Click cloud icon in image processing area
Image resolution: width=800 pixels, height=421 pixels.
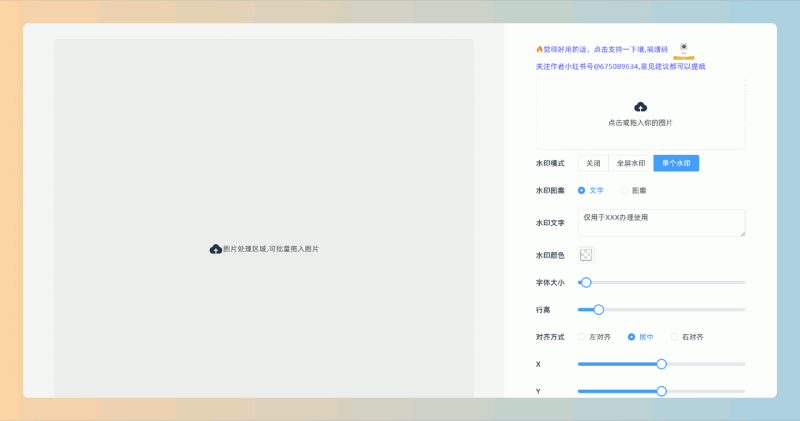[x=216, y=249]
